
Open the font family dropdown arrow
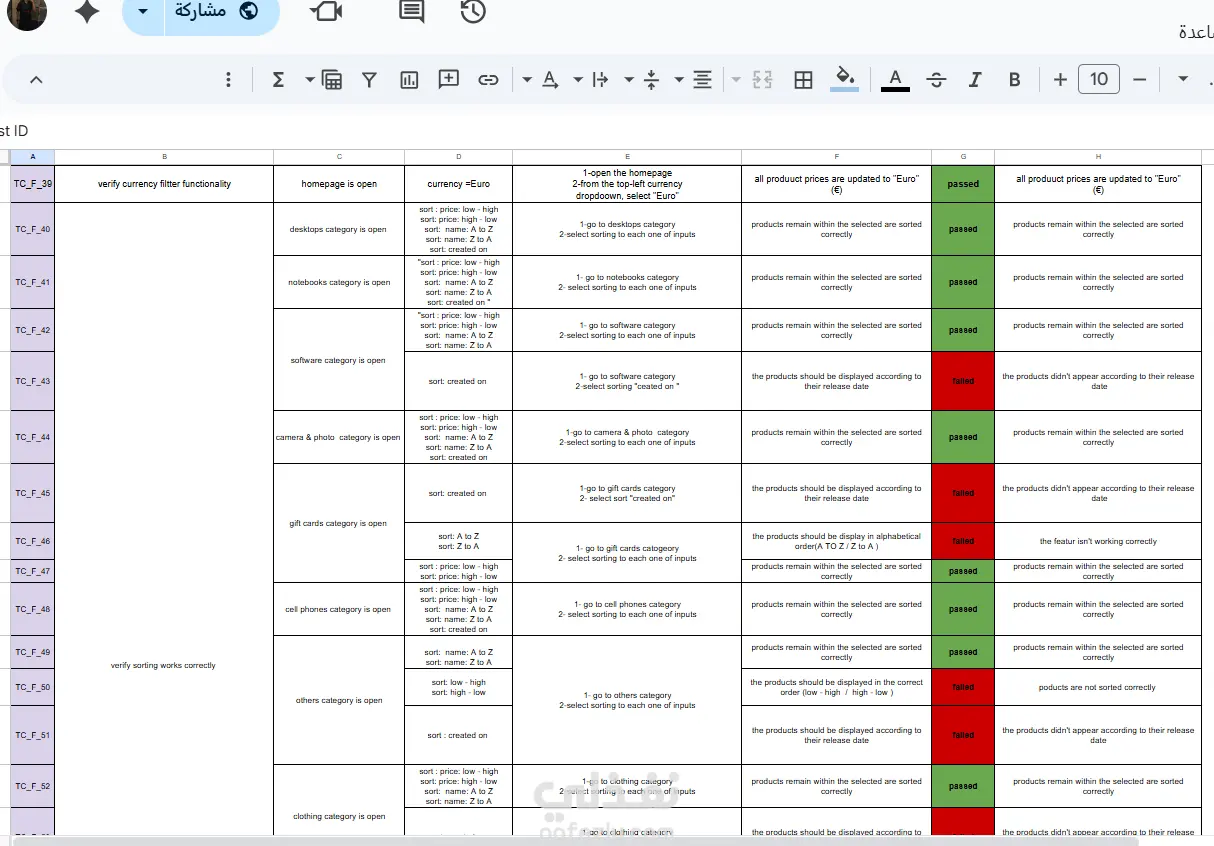click(x=1183, y=80)
